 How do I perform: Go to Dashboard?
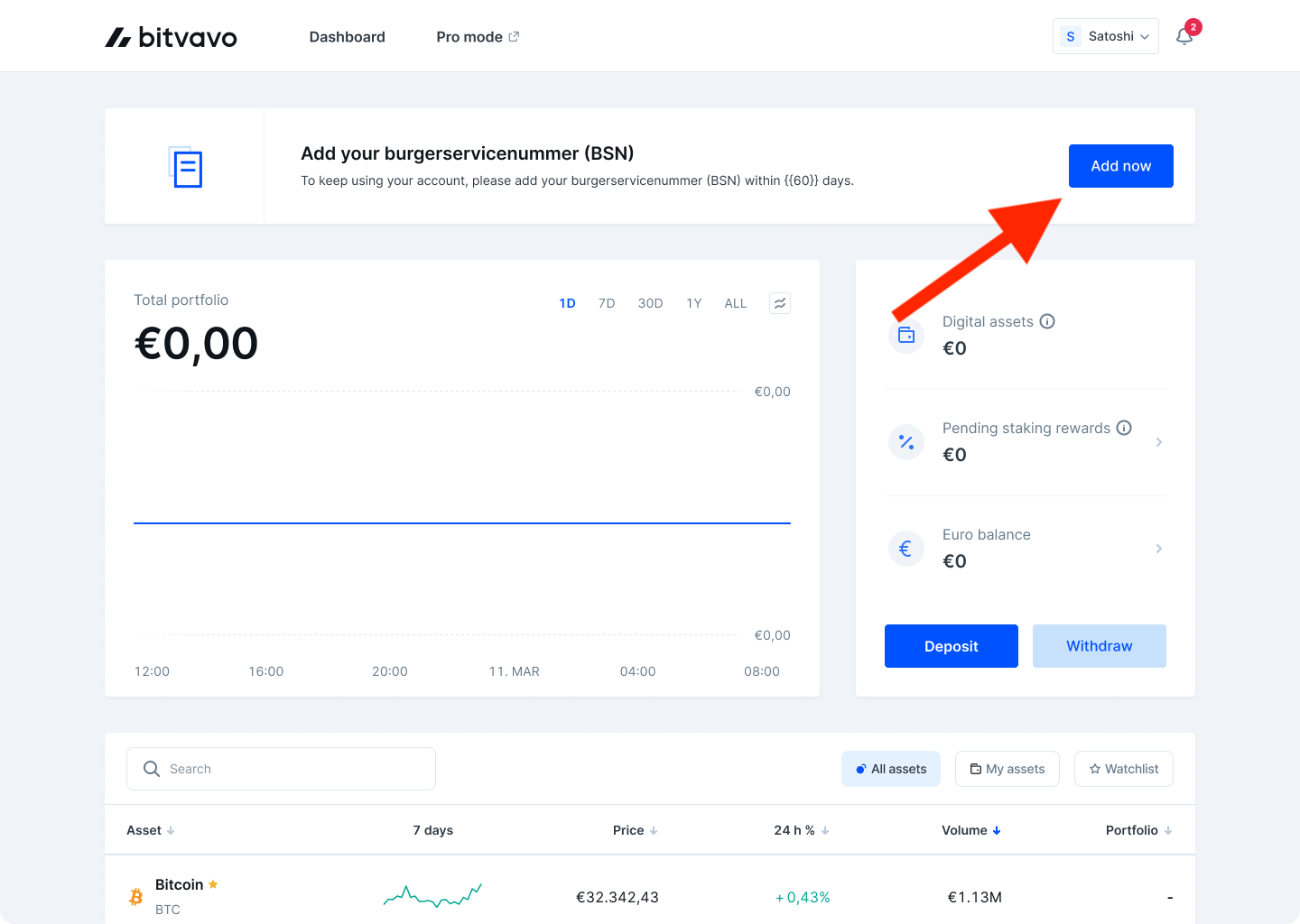coord(348,37)
